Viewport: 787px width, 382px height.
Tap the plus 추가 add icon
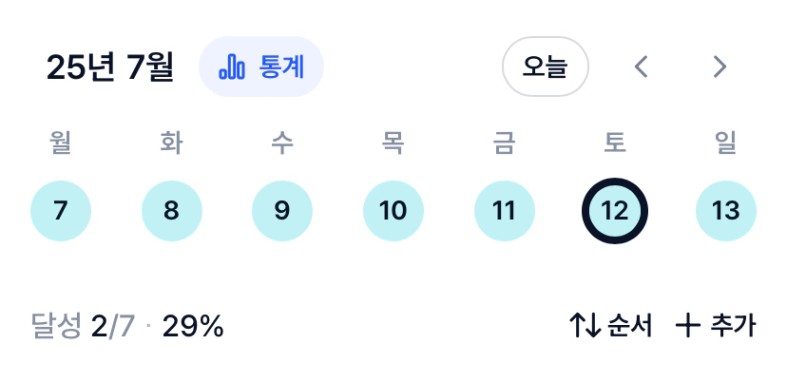688,326
